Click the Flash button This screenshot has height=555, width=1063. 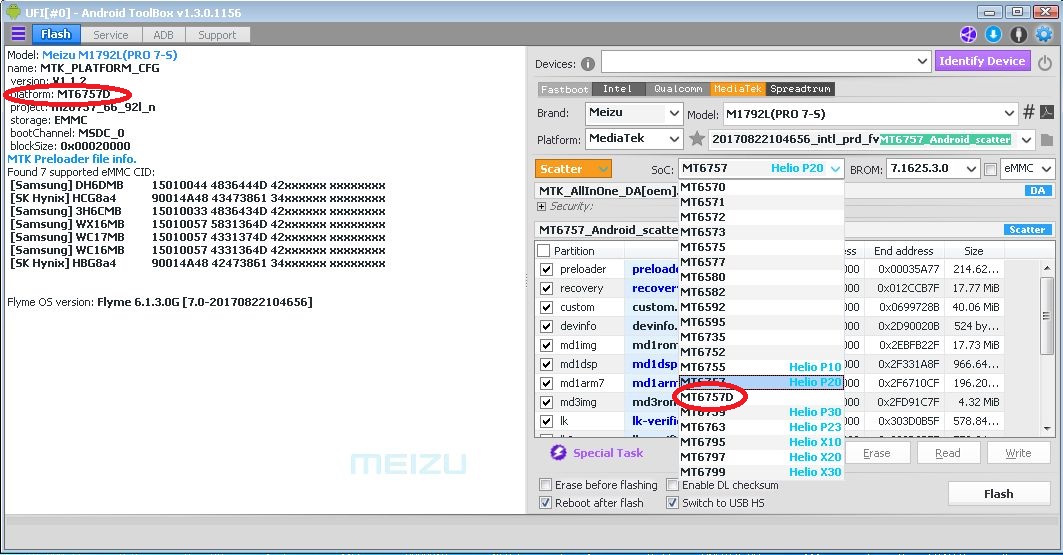[x=999, y=494]
